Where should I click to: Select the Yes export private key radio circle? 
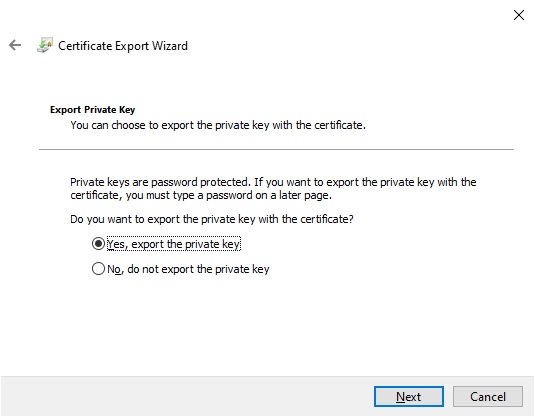(x=98, y=244)
